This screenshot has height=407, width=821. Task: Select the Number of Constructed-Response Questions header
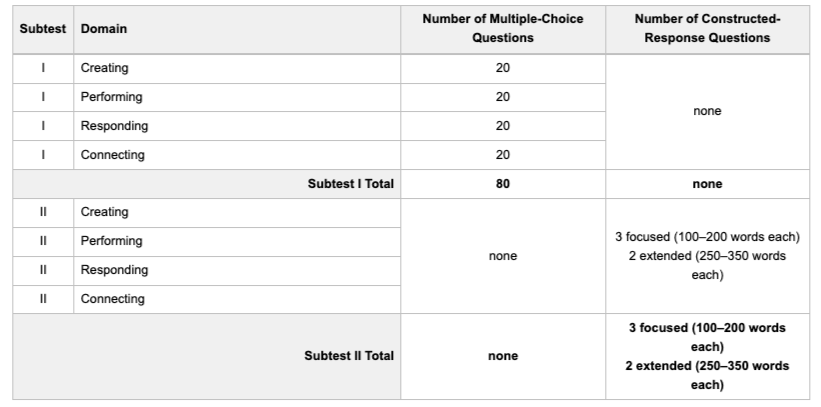pos(707,29)
